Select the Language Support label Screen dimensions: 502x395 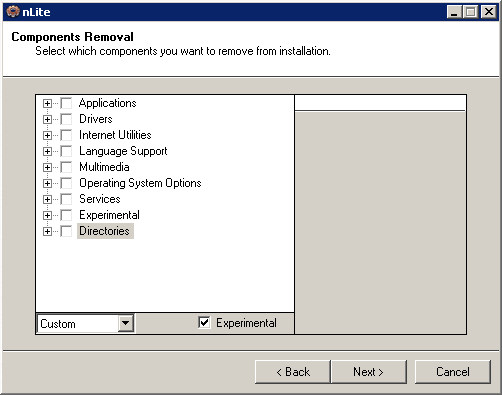[123, 151]
